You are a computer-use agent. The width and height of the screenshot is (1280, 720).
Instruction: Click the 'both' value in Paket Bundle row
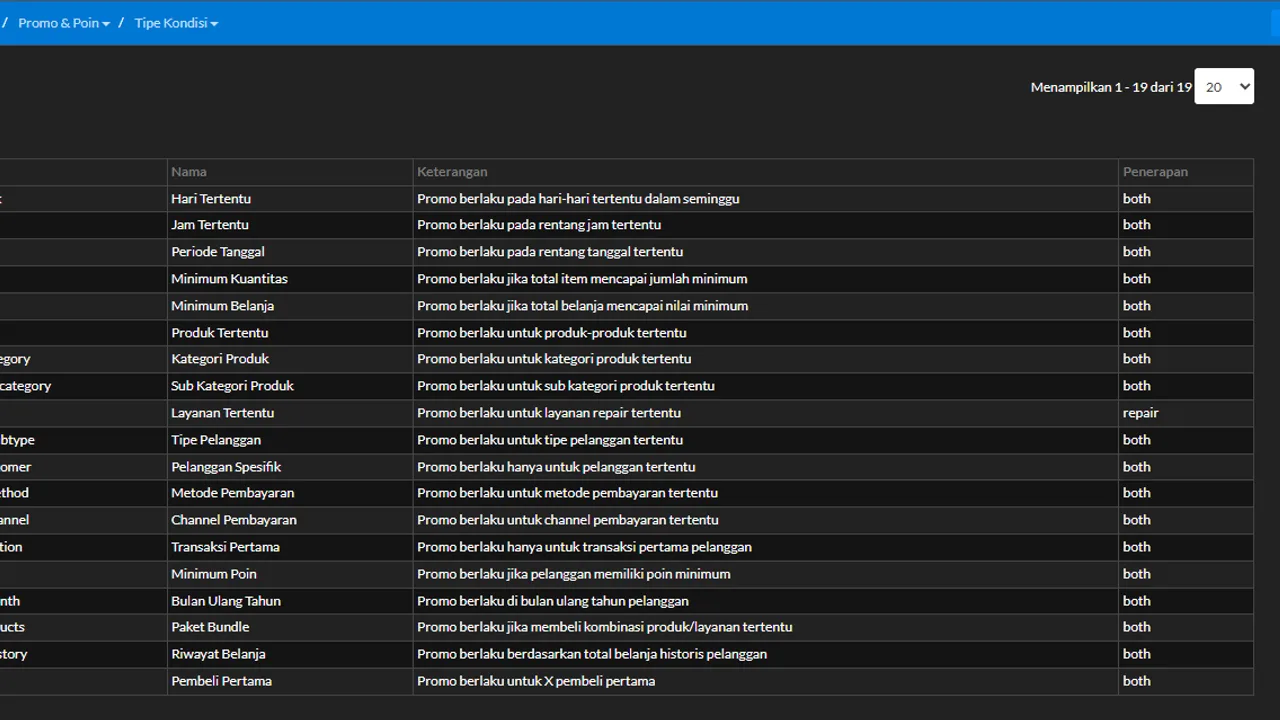click(x=1137, y=627)
